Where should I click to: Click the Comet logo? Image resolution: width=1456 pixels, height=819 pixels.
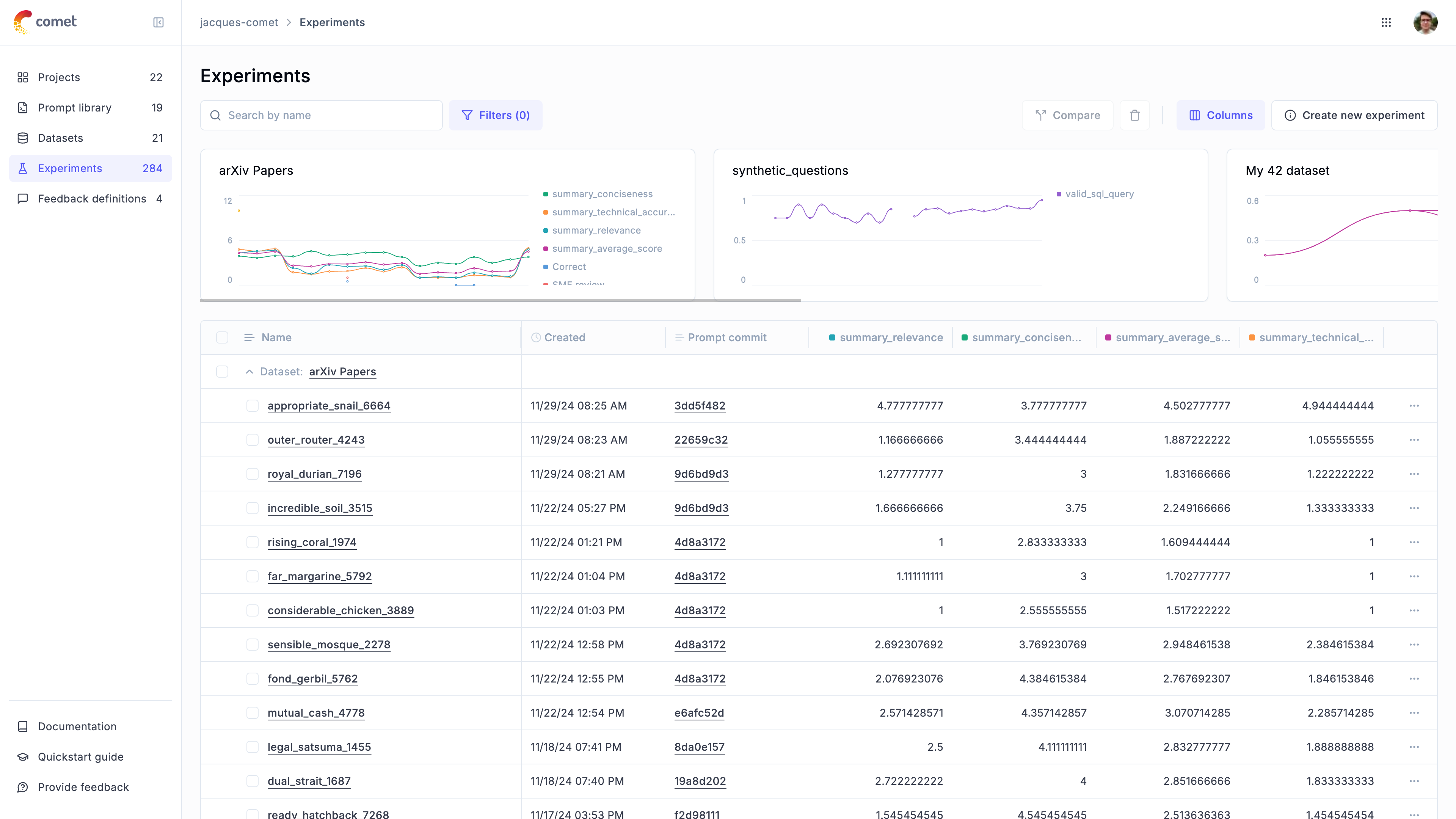45,22
